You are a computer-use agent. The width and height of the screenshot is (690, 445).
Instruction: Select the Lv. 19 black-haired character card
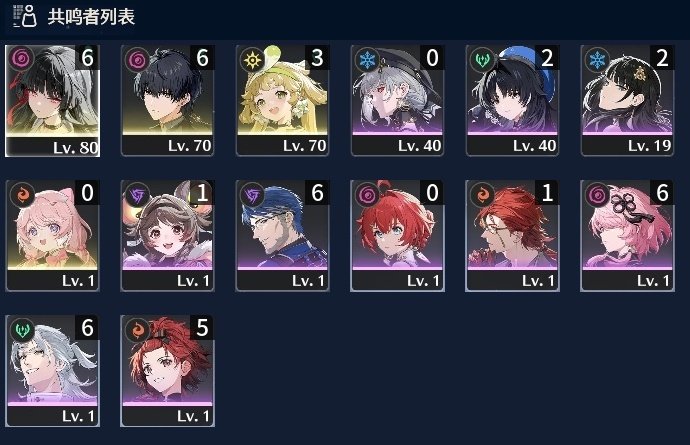click(628, 101)
